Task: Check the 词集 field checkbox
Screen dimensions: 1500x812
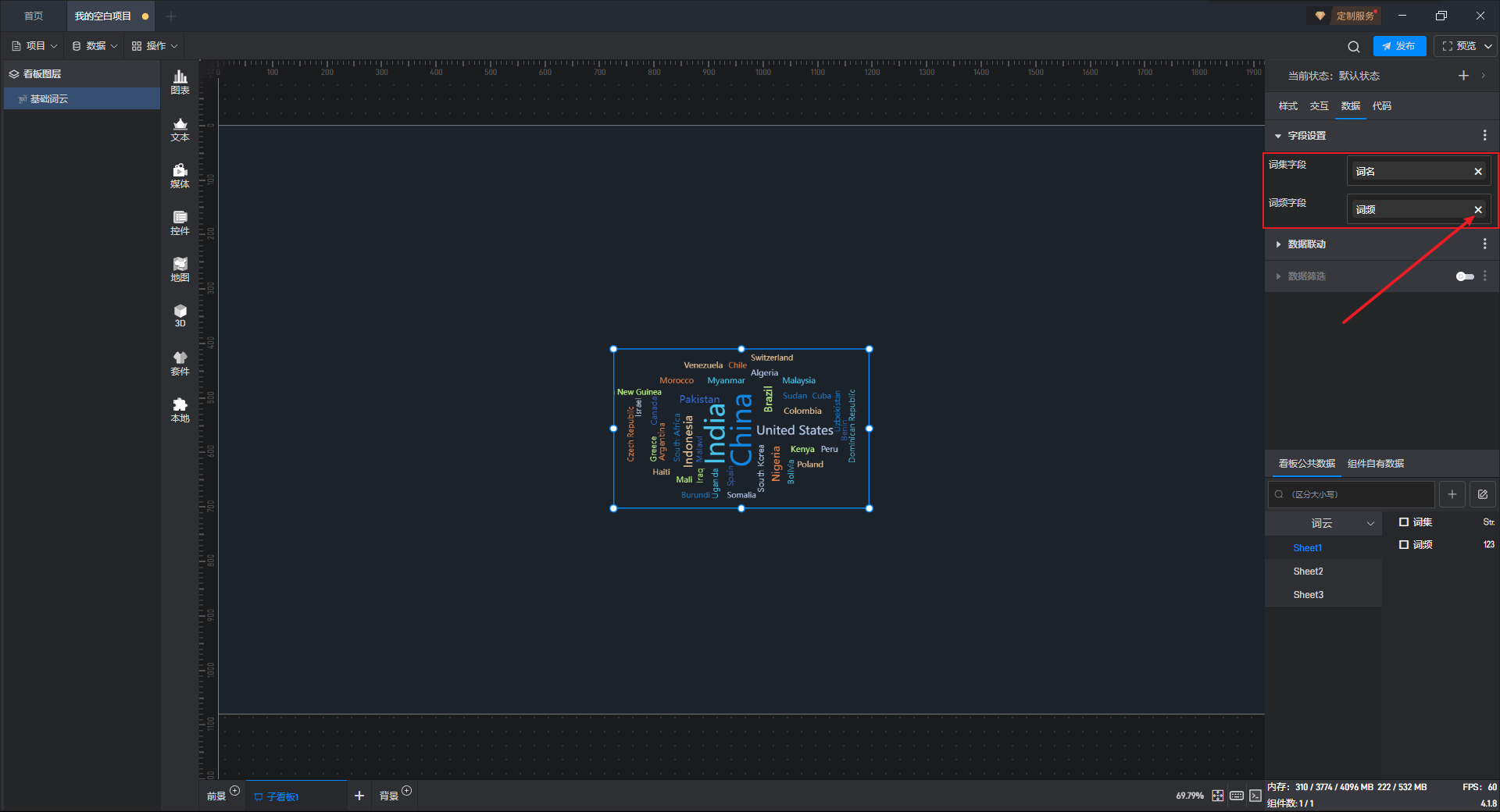Action: point(1404,522)
